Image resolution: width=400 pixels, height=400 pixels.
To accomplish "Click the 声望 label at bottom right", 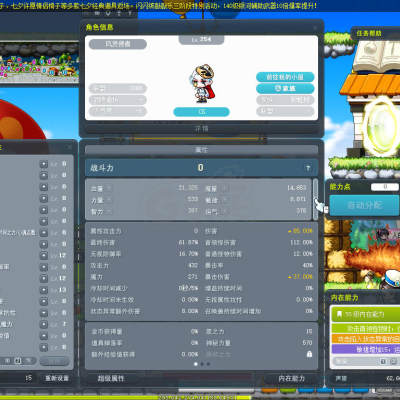I will 341,379.
